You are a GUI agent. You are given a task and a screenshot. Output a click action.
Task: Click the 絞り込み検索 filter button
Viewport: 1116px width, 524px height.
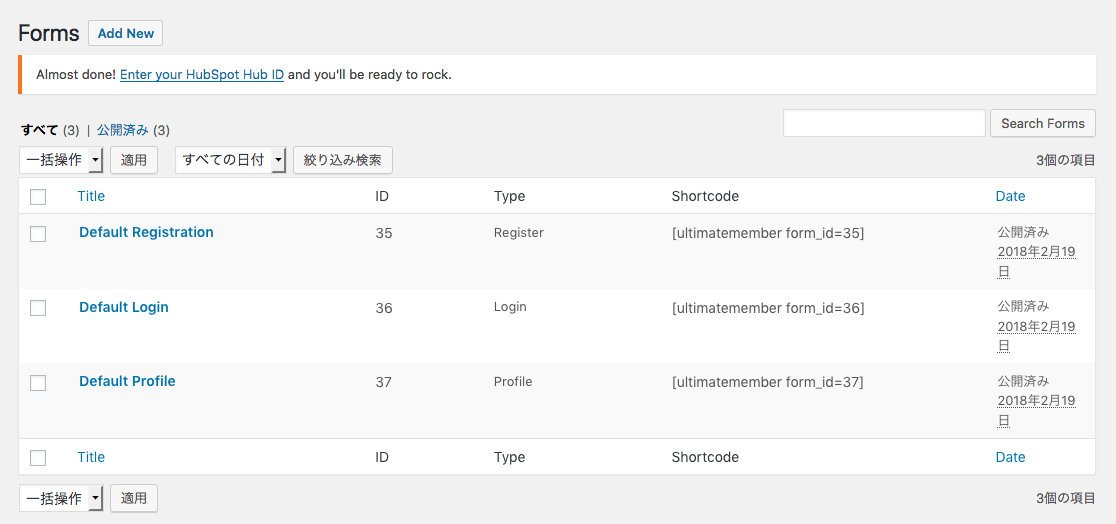[x=342, y=160]
